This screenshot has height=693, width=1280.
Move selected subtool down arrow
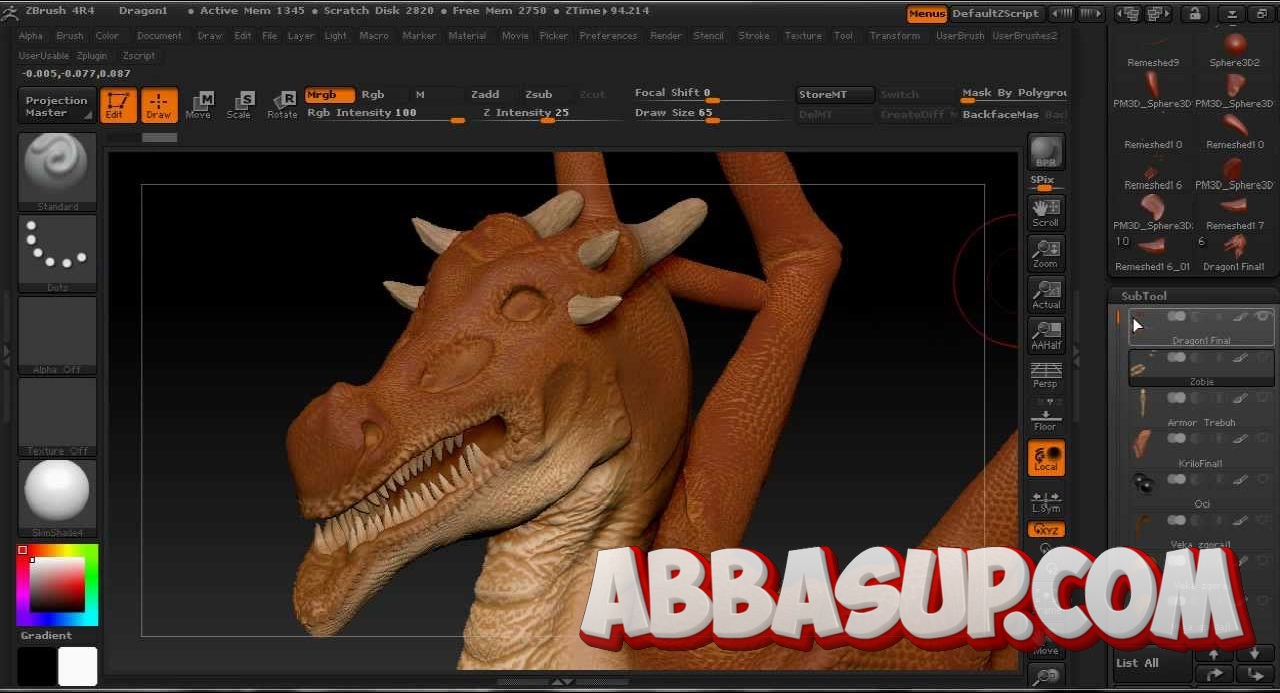(1254, 654)
